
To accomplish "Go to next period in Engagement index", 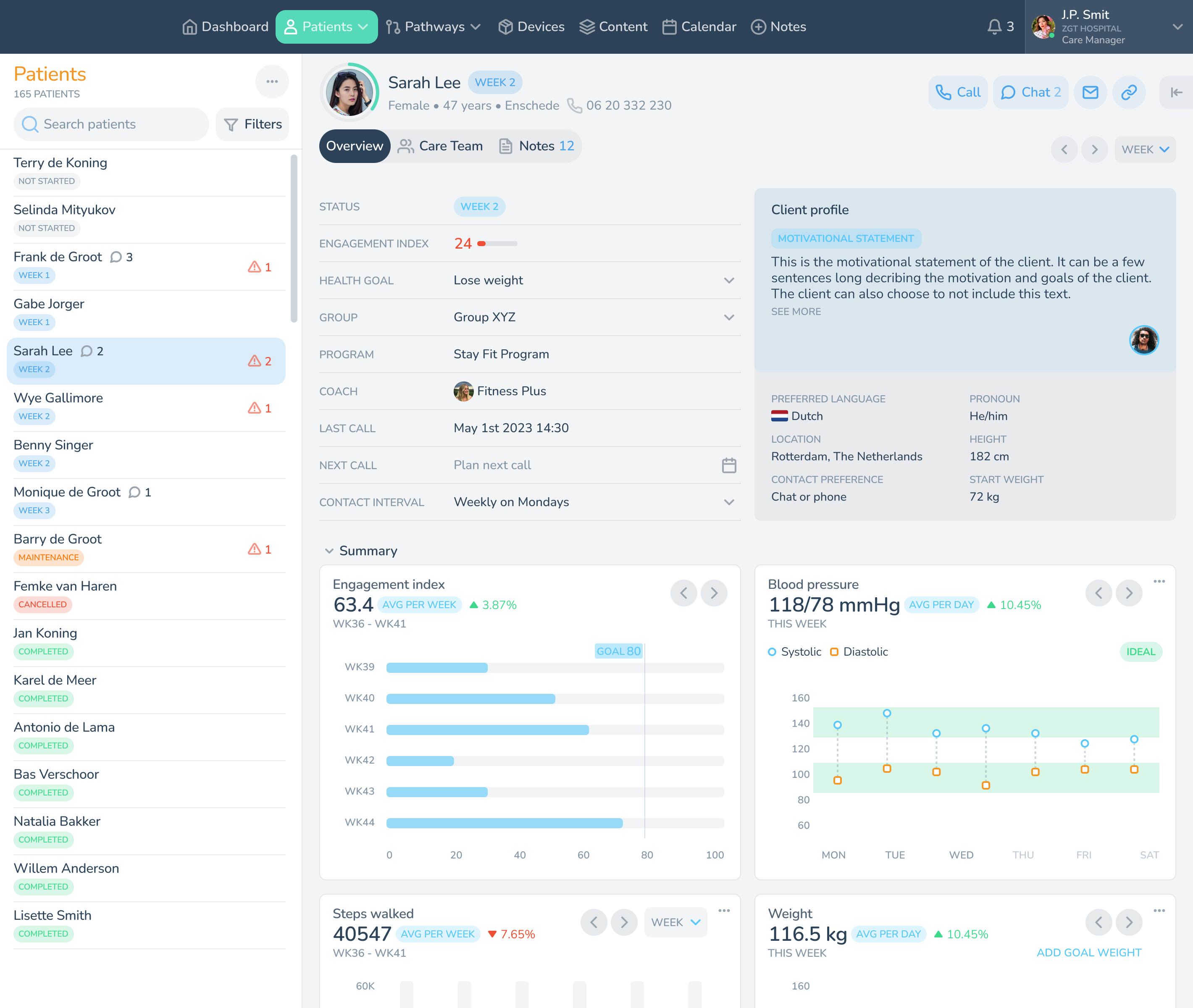I will click(x=714, y=593).
